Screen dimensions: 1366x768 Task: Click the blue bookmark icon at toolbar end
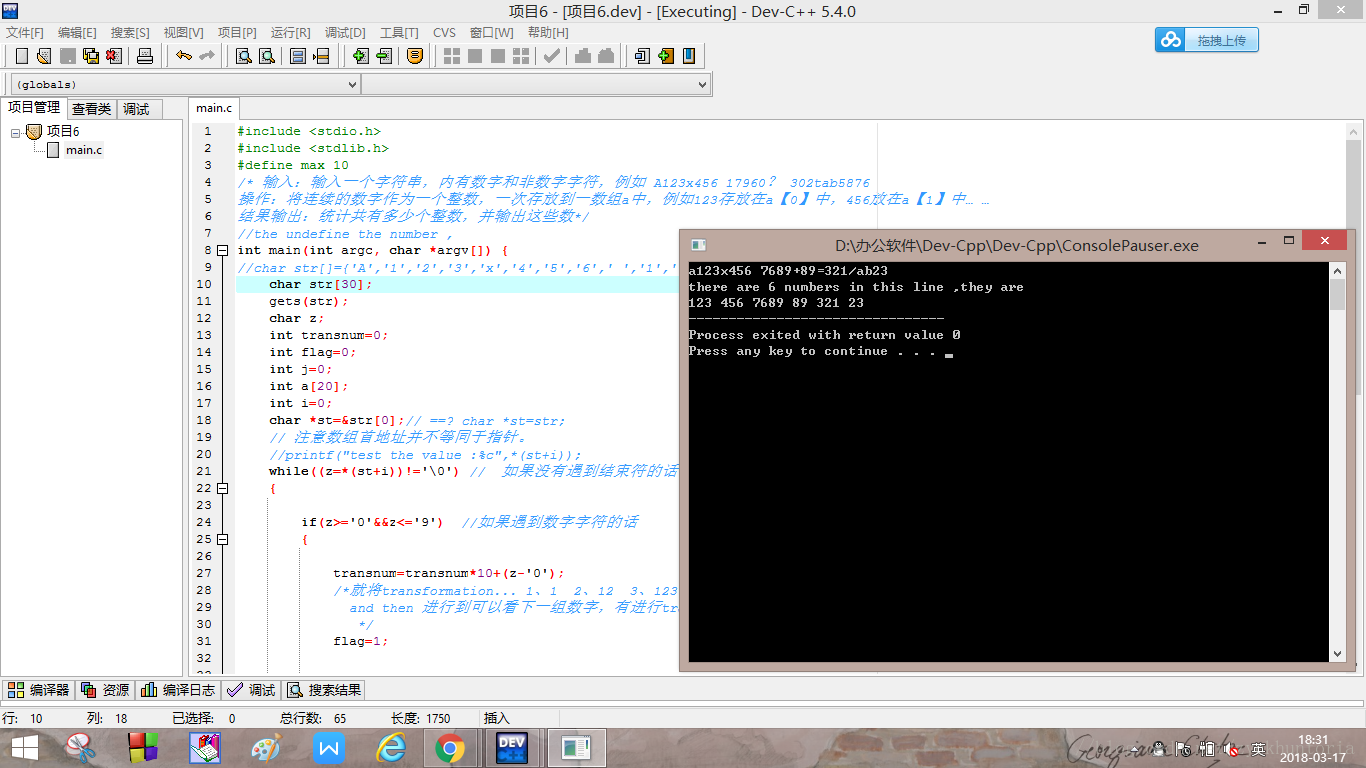689,56
